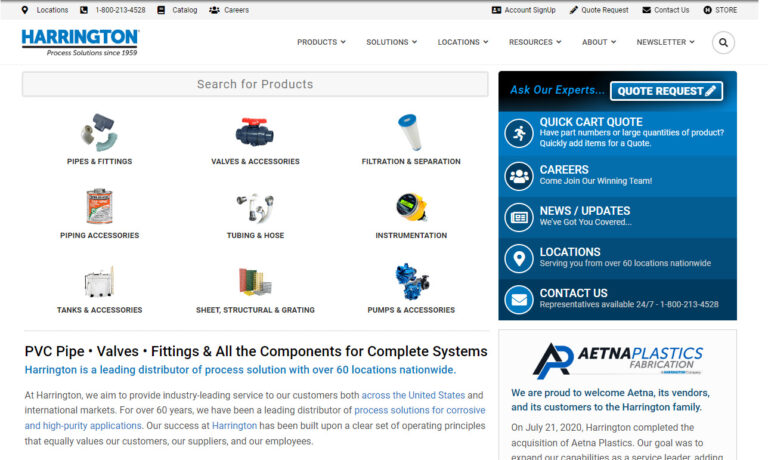The width and height of the screenshot is (768, 460).
Task: Click the phone icon beside 1-800-213-4528
Action: (84, 10)
